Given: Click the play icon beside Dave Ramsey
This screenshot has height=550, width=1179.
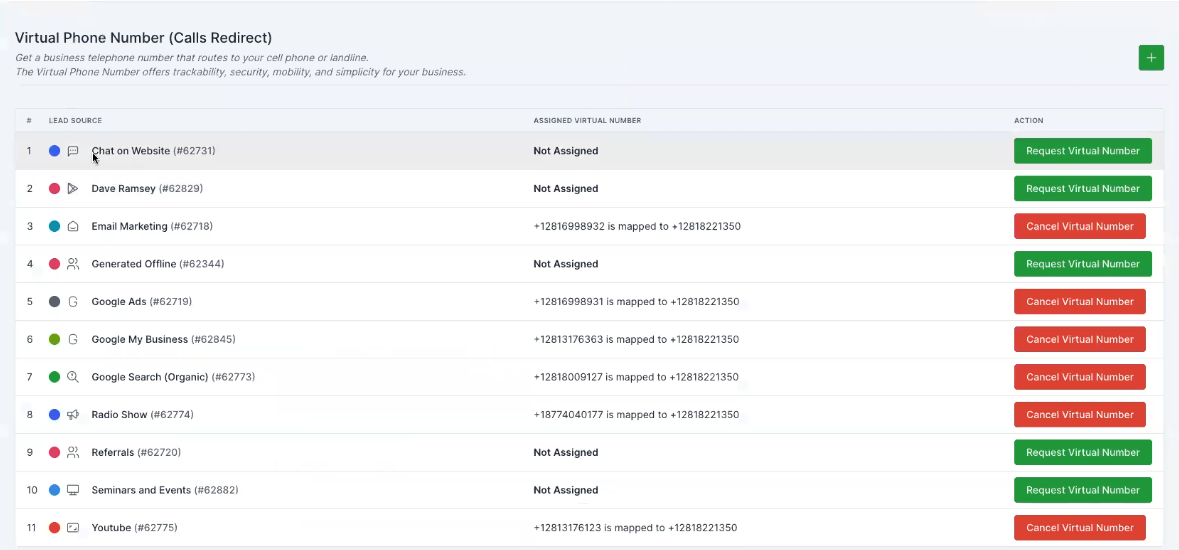Looking at the screenshot, I should pos(73,189).
